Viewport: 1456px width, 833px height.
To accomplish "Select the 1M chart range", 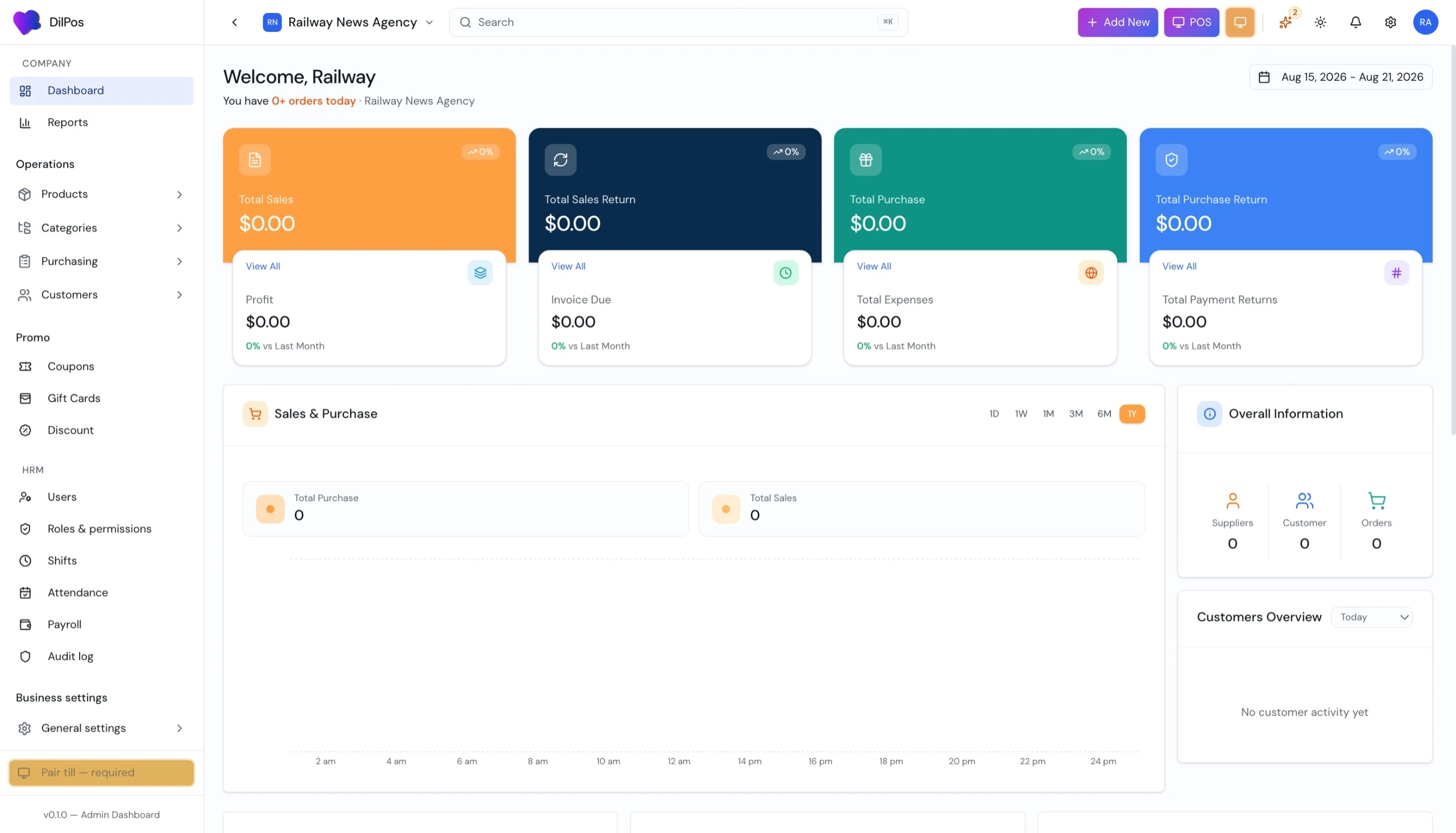I will pos(1048,414).
